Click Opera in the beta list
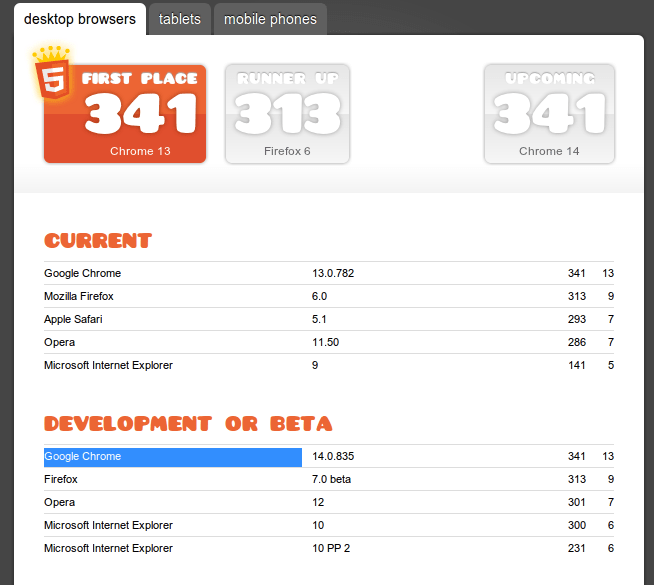This screenshot has width=654, height=585. 60,502
